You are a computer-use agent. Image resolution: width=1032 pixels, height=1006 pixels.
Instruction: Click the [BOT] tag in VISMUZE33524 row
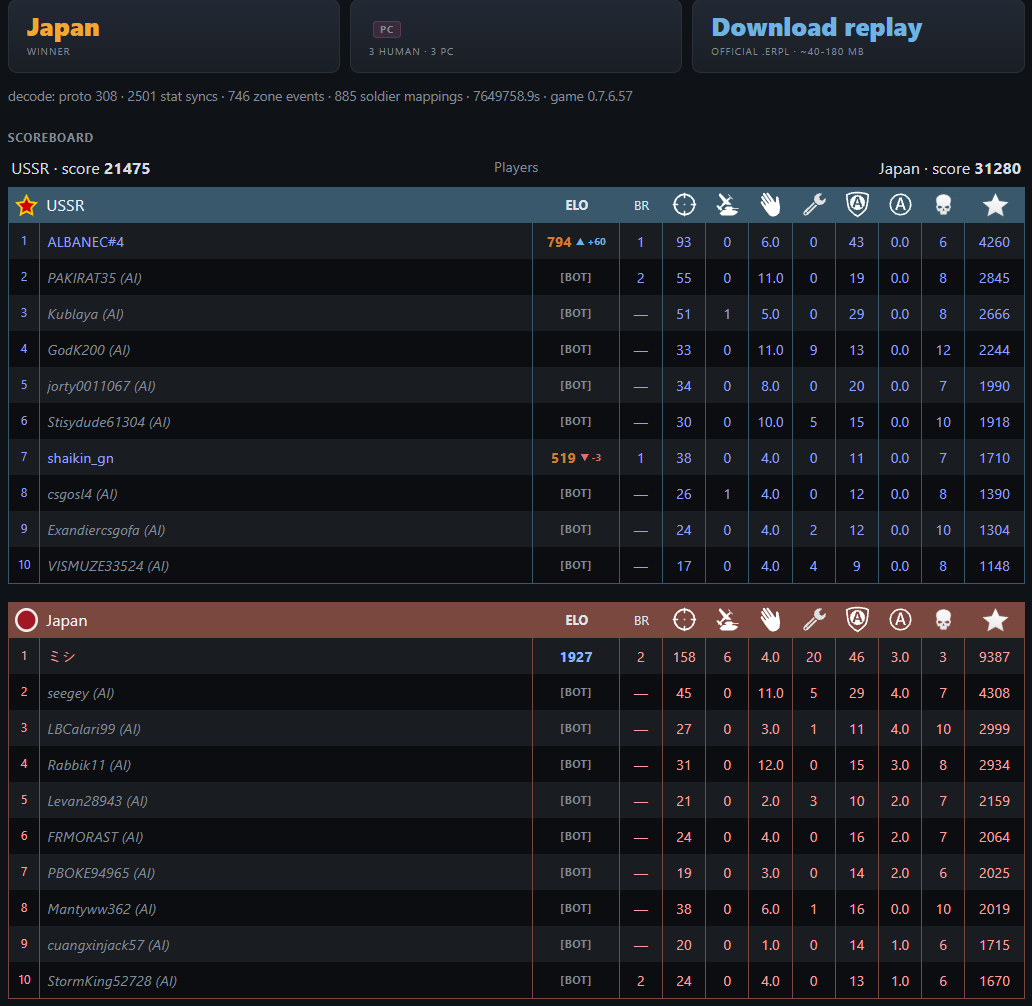[x=575, y=566]
